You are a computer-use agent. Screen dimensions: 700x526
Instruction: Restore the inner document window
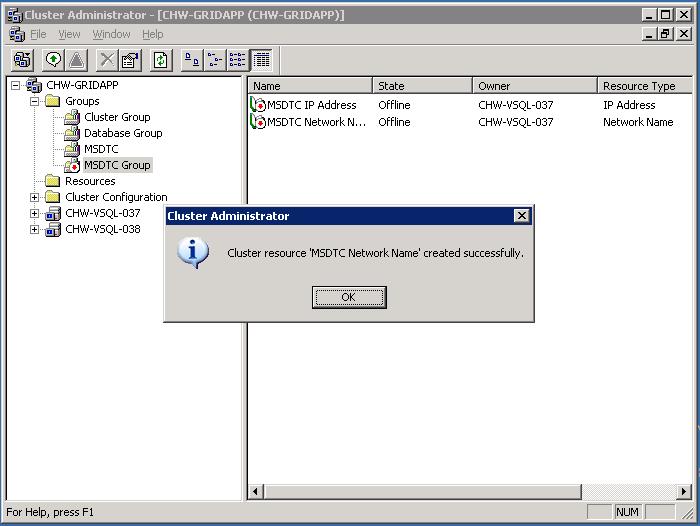click(x=666, y=34)
